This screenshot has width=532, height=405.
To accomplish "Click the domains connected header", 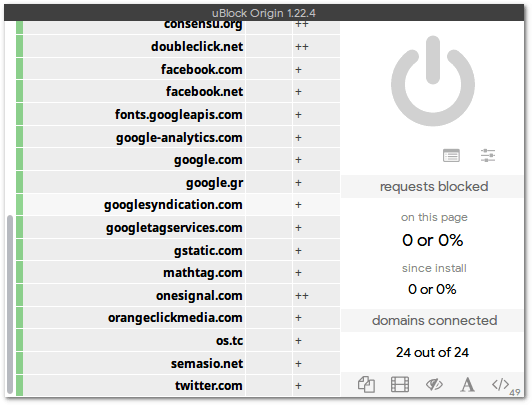I will click(x=433, y=321).
